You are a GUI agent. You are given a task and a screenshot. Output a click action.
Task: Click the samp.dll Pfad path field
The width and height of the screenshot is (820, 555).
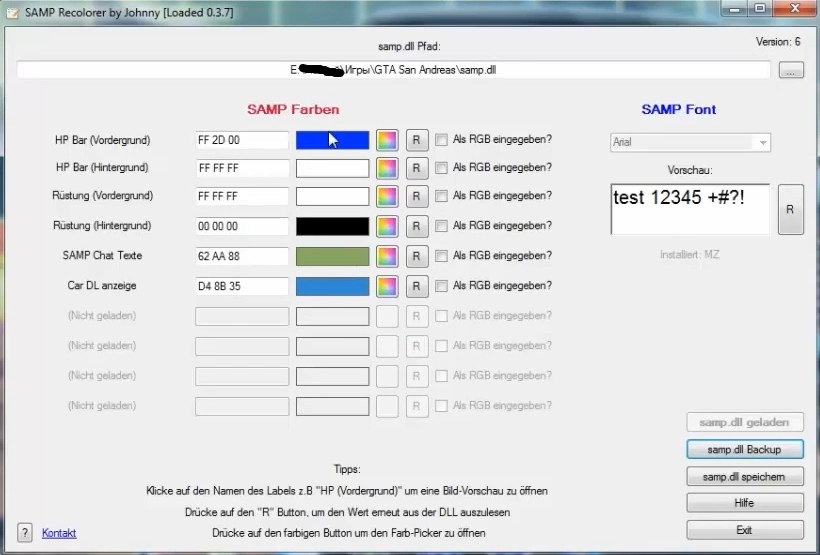point(393,70)
